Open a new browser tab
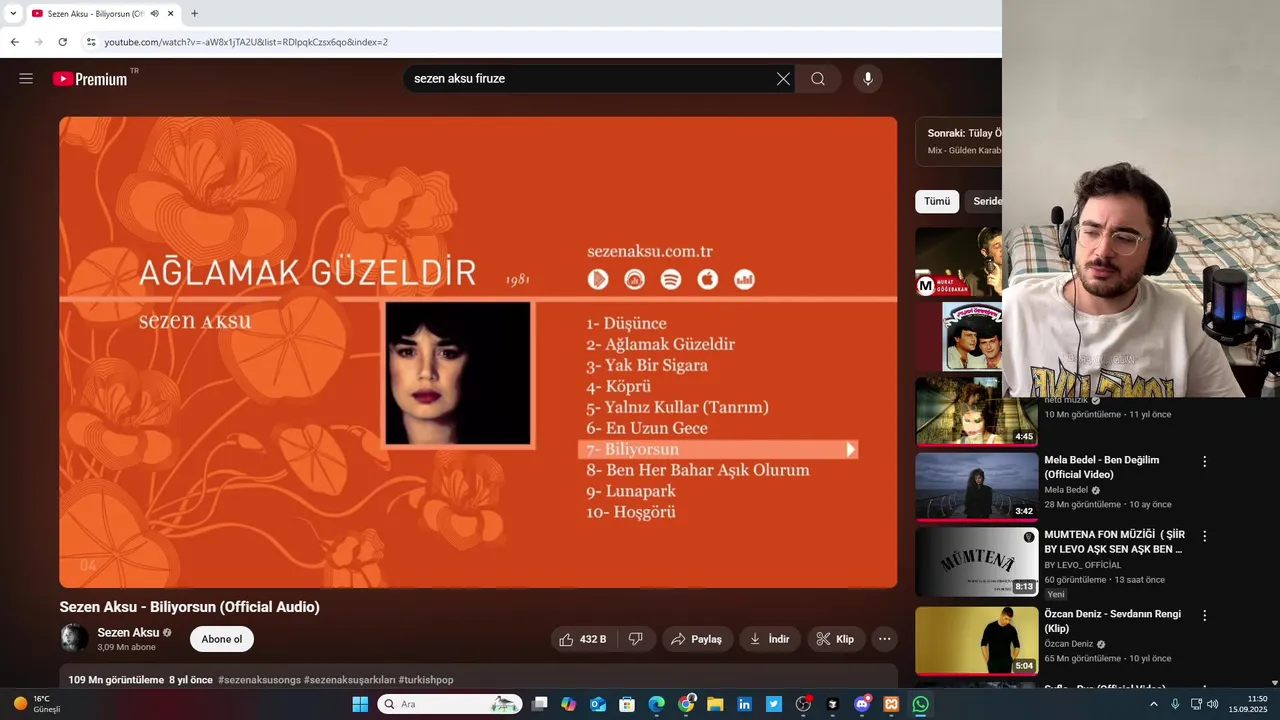Screen dimensions: 1280x720 [194, 14]
